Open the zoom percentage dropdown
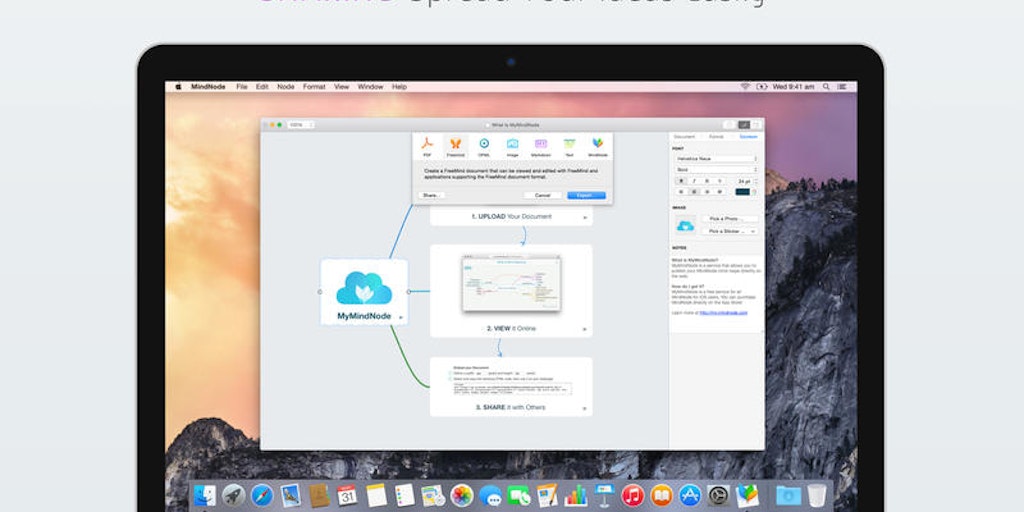This screenshot has width=1024, height=512. coord(301,125)
